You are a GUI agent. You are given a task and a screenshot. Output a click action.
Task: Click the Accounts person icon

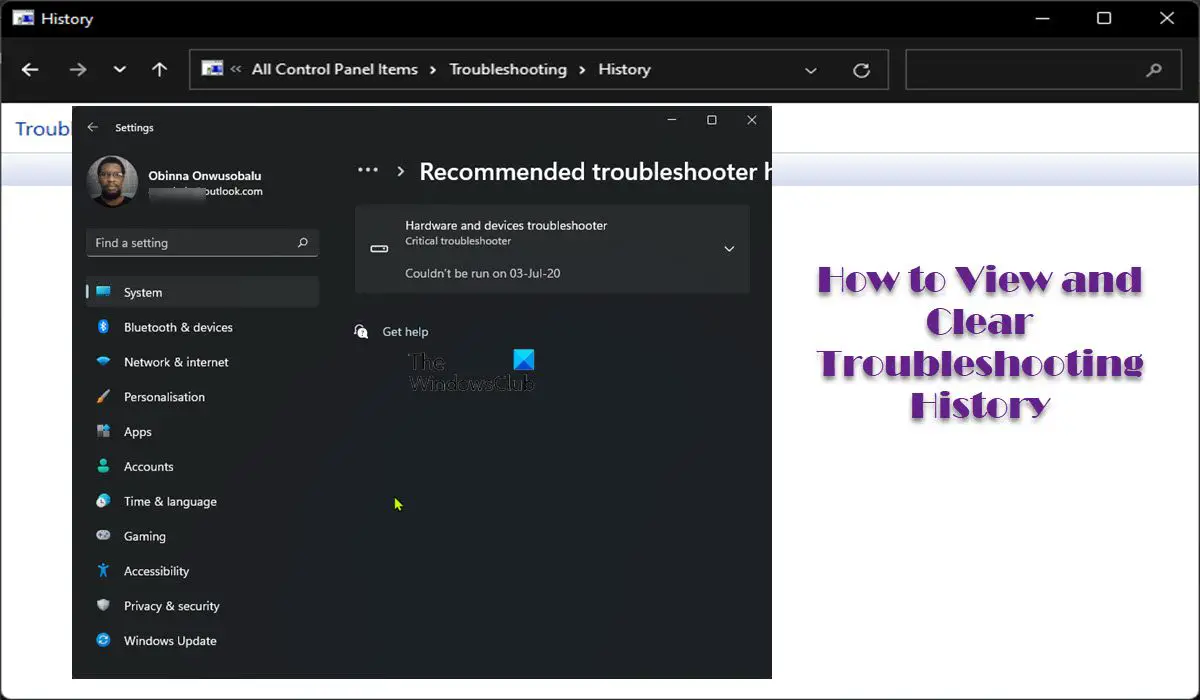103,466
